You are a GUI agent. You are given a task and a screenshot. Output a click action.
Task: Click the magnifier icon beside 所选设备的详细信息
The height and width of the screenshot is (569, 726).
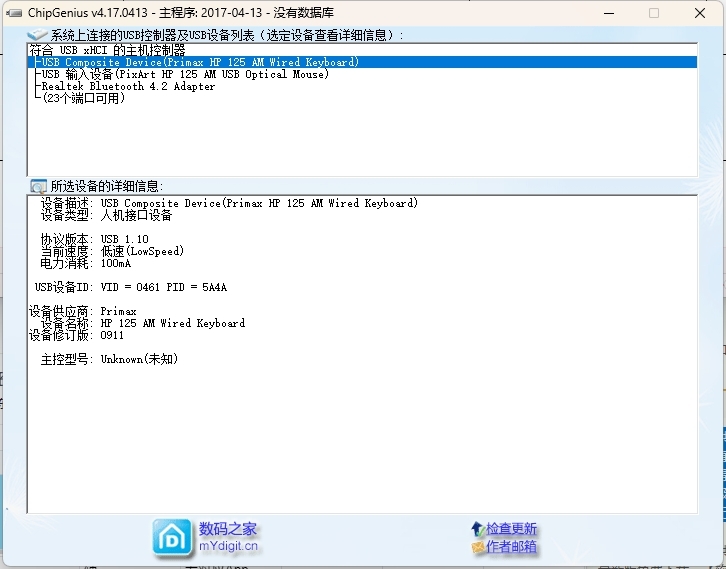38,186
